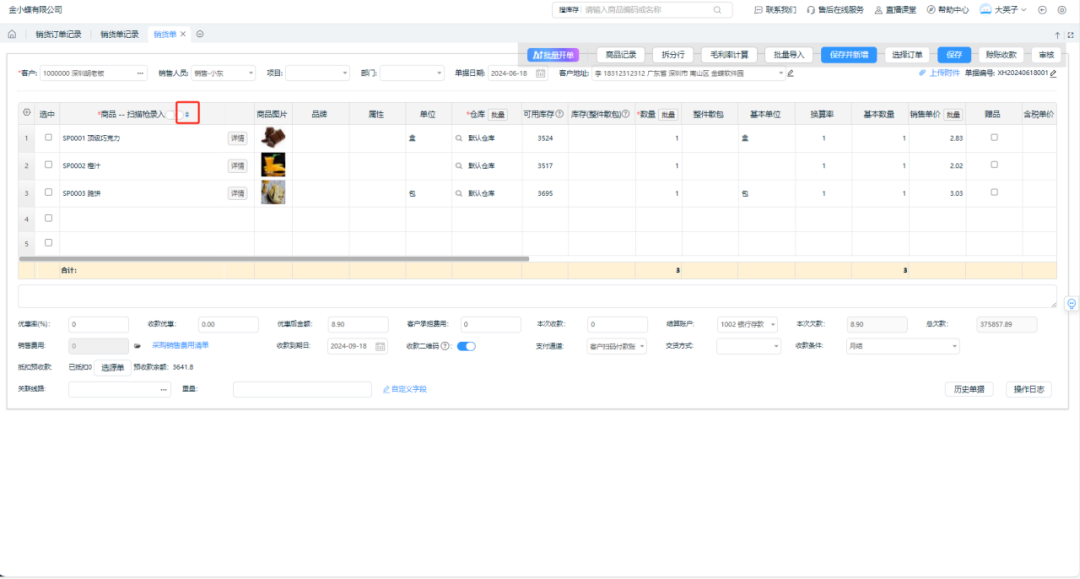The height and width of the screenshot is (579, 1080).
Task: Open customer picker ellipsis in 客户 field
Action: click(x=140, y=73)
